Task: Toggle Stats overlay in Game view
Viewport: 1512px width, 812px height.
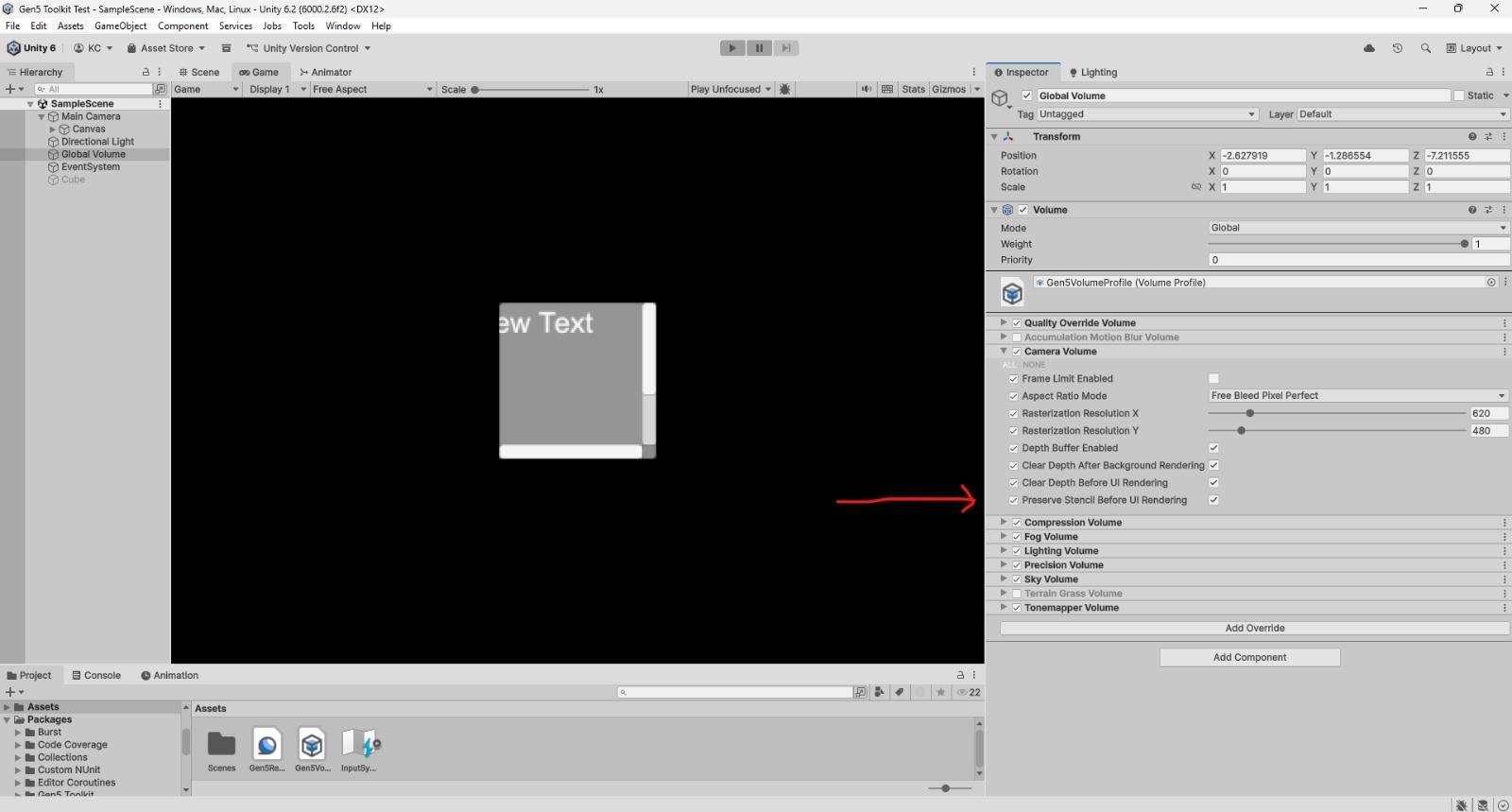Action: (x=913, y=89)
